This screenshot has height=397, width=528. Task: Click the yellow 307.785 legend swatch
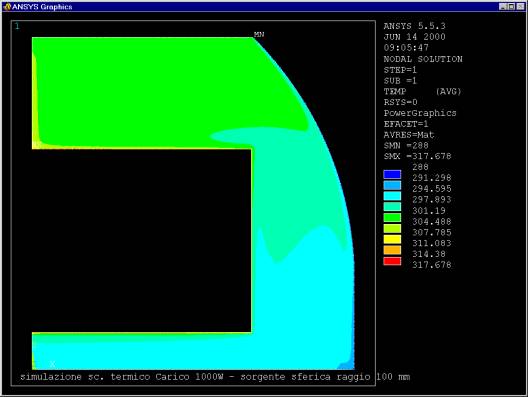coord(392,239)
